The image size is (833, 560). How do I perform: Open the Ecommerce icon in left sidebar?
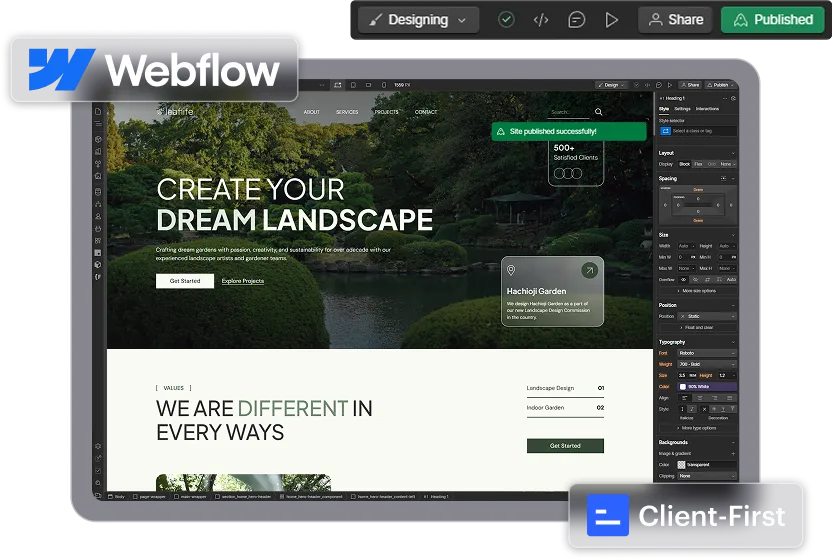point(98,228)
